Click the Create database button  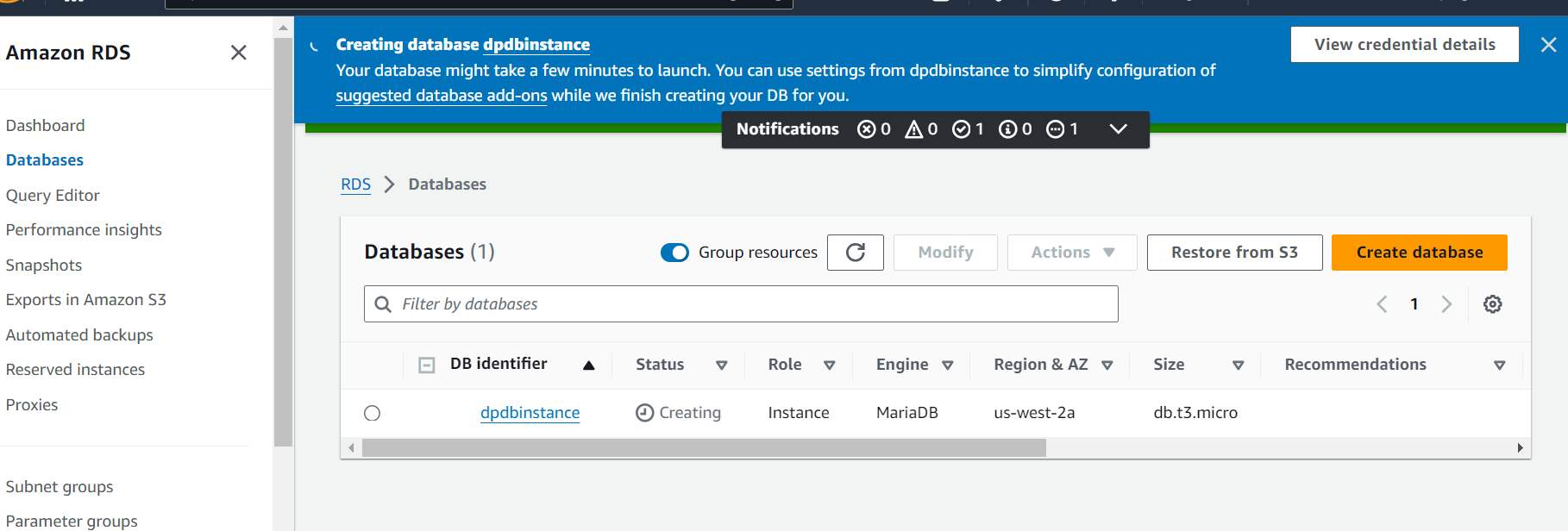point(1419,253)
